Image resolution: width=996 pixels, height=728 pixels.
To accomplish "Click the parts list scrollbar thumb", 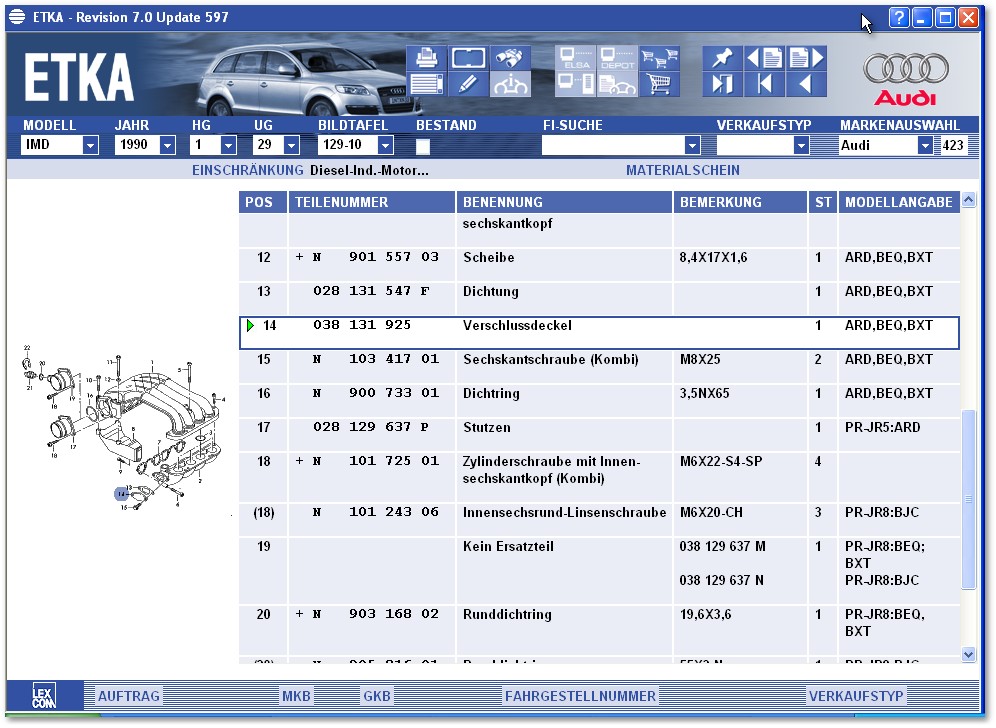I will 968,499.
